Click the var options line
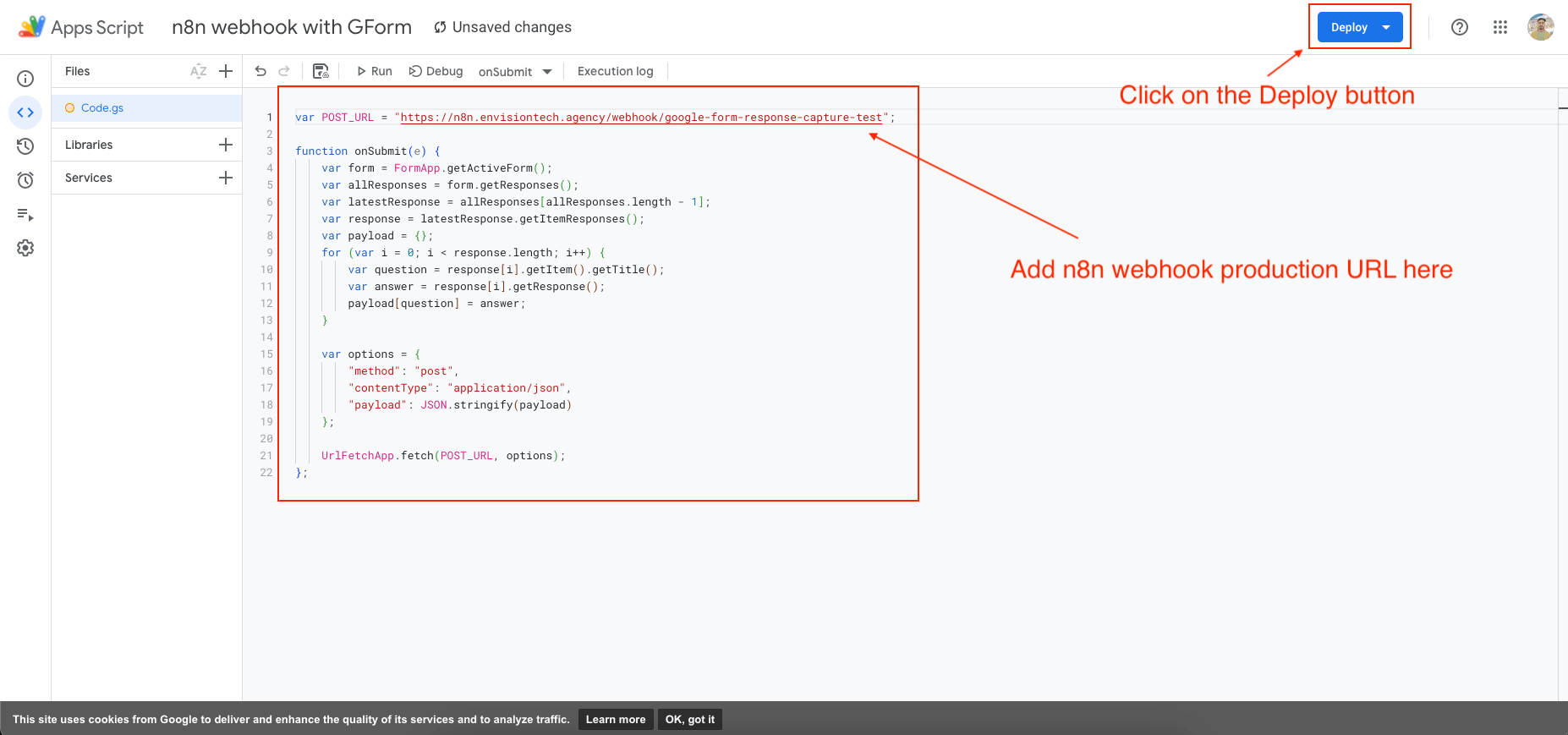1568x735 pixels. 371,354
